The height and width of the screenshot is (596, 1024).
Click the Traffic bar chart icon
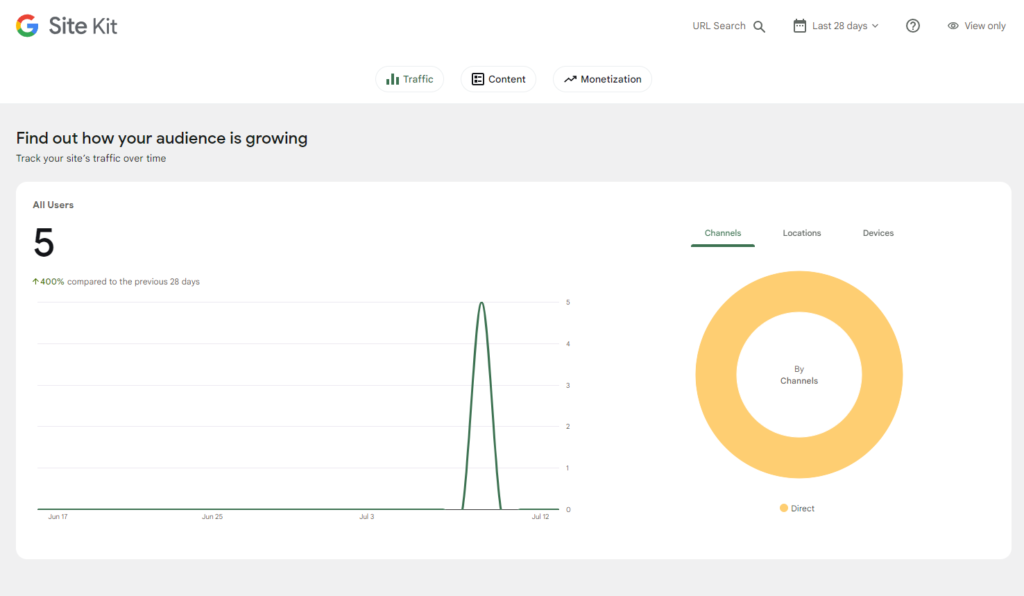[392, 79]
